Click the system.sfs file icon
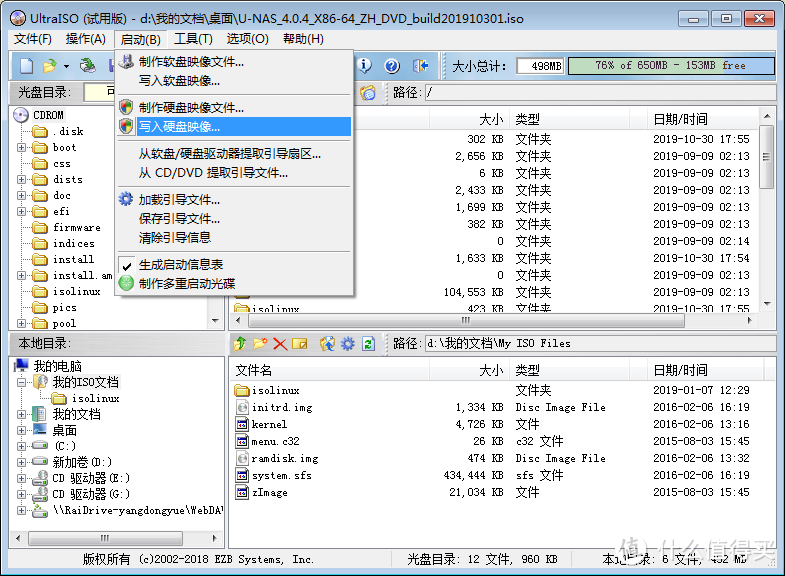This screenshot has width=785, height=576. click(x=242, y=475)
